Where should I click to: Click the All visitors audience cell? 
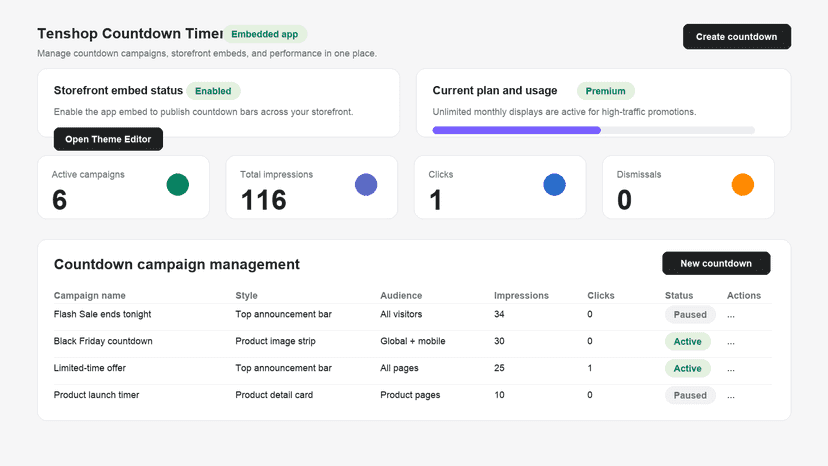[401, 314]
